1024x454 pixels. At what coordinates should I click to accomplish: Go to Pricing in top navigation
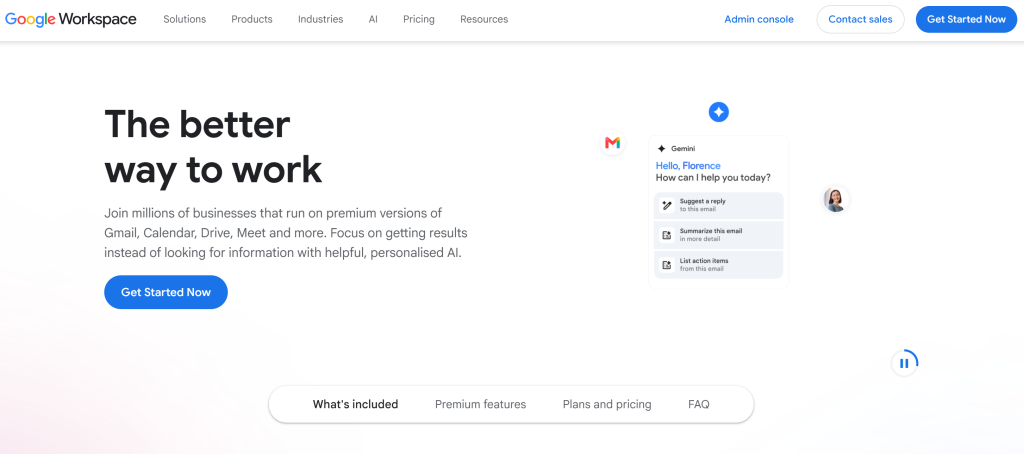[419, 20]
